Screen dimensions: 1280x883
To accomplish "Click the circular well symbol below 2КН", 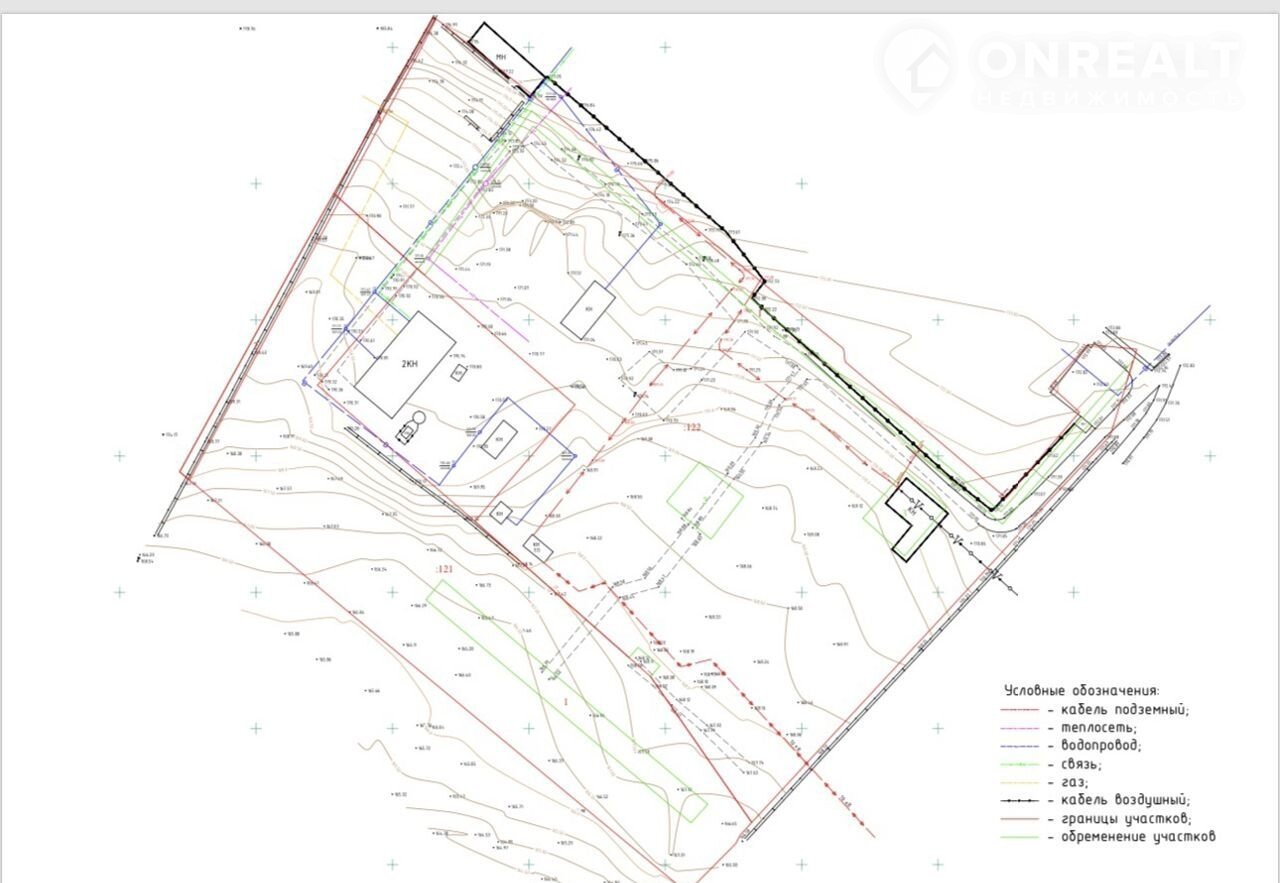I will [419, 418].
